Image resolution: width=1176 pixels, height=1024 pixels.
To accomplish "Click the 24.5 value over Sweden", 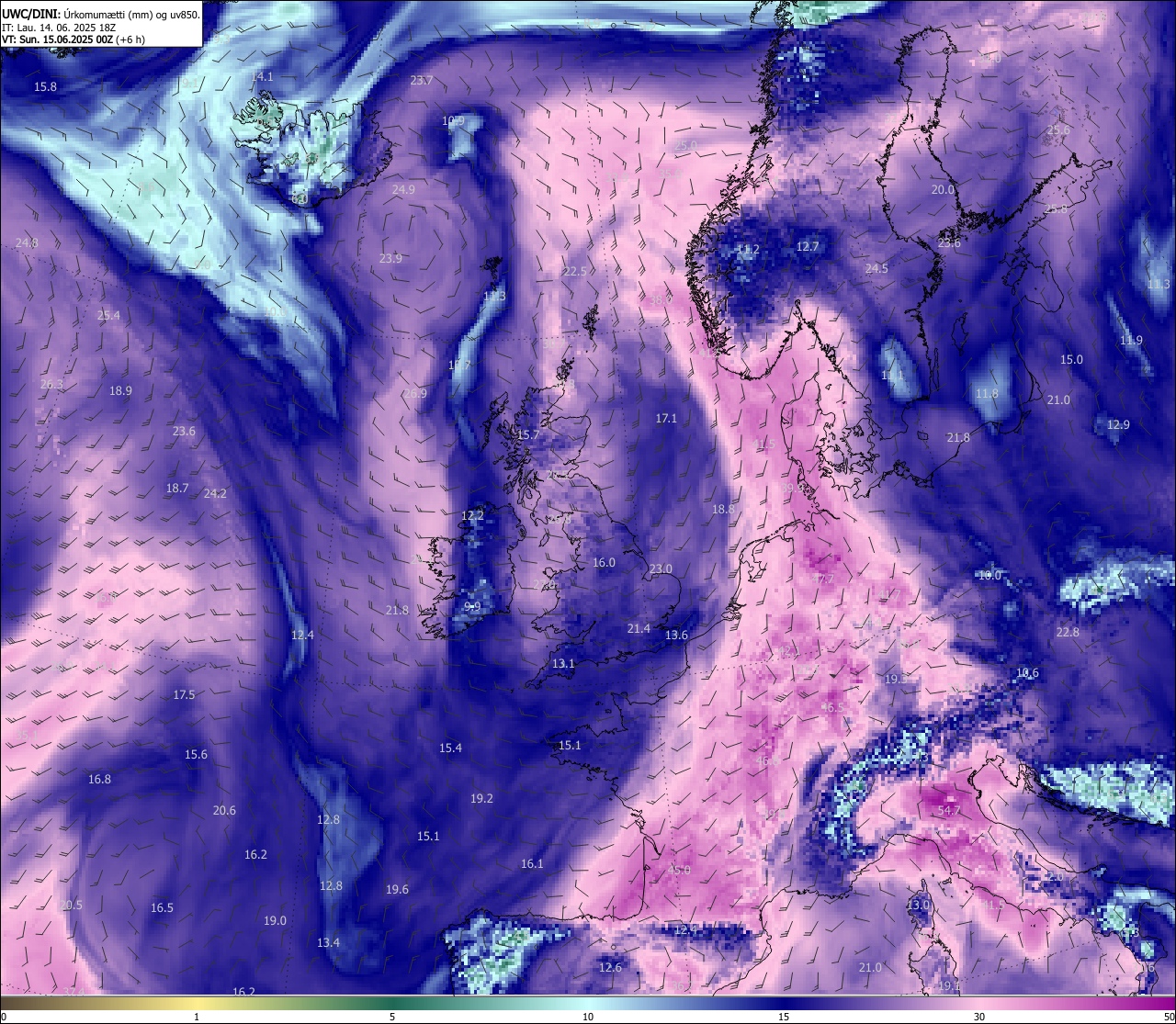I will pos(876,269).
